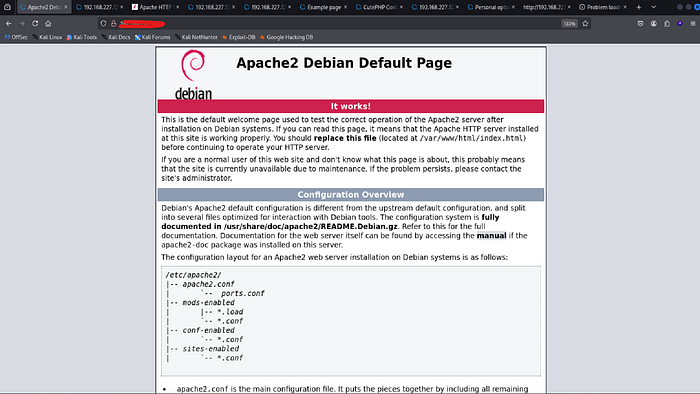The width and height of the screenshot is (700, 394).
Task: Open the browser home page
Action: point(48,24)
